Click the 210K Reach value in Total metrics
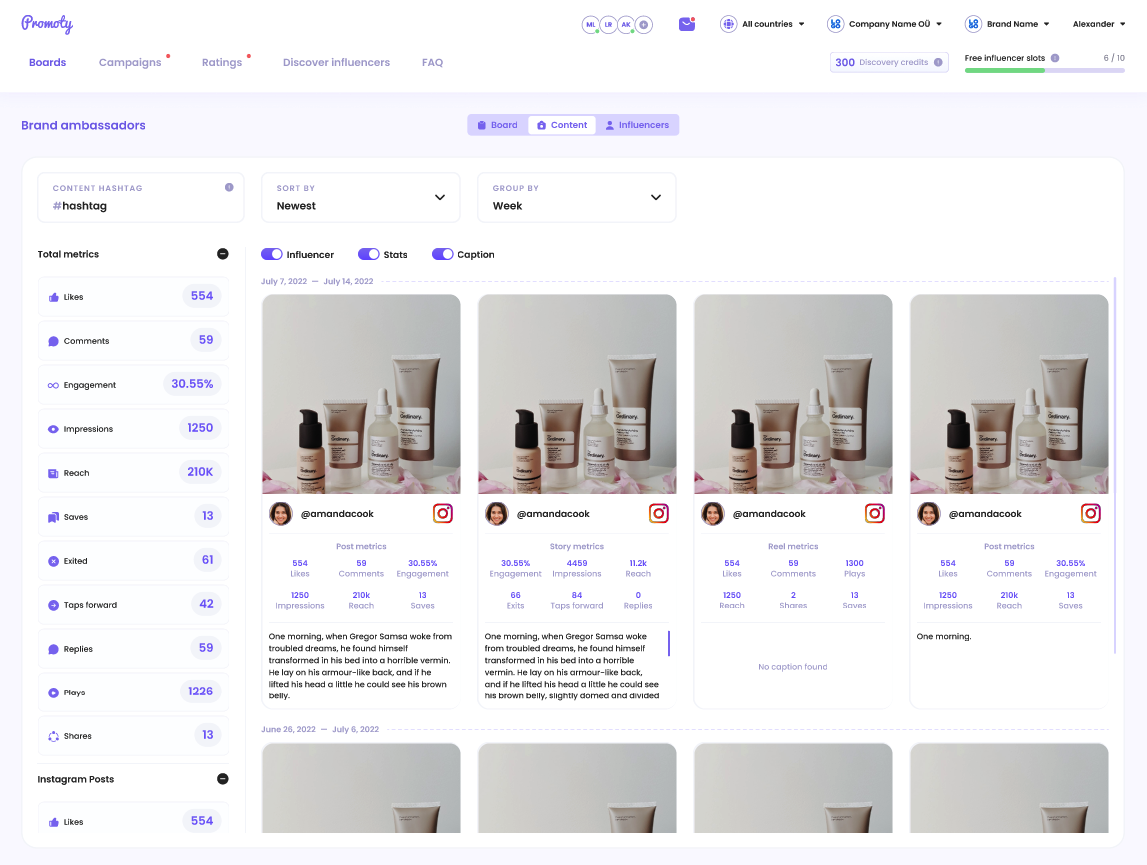Screen dimensions: 1147x865 tap(200, 472)
